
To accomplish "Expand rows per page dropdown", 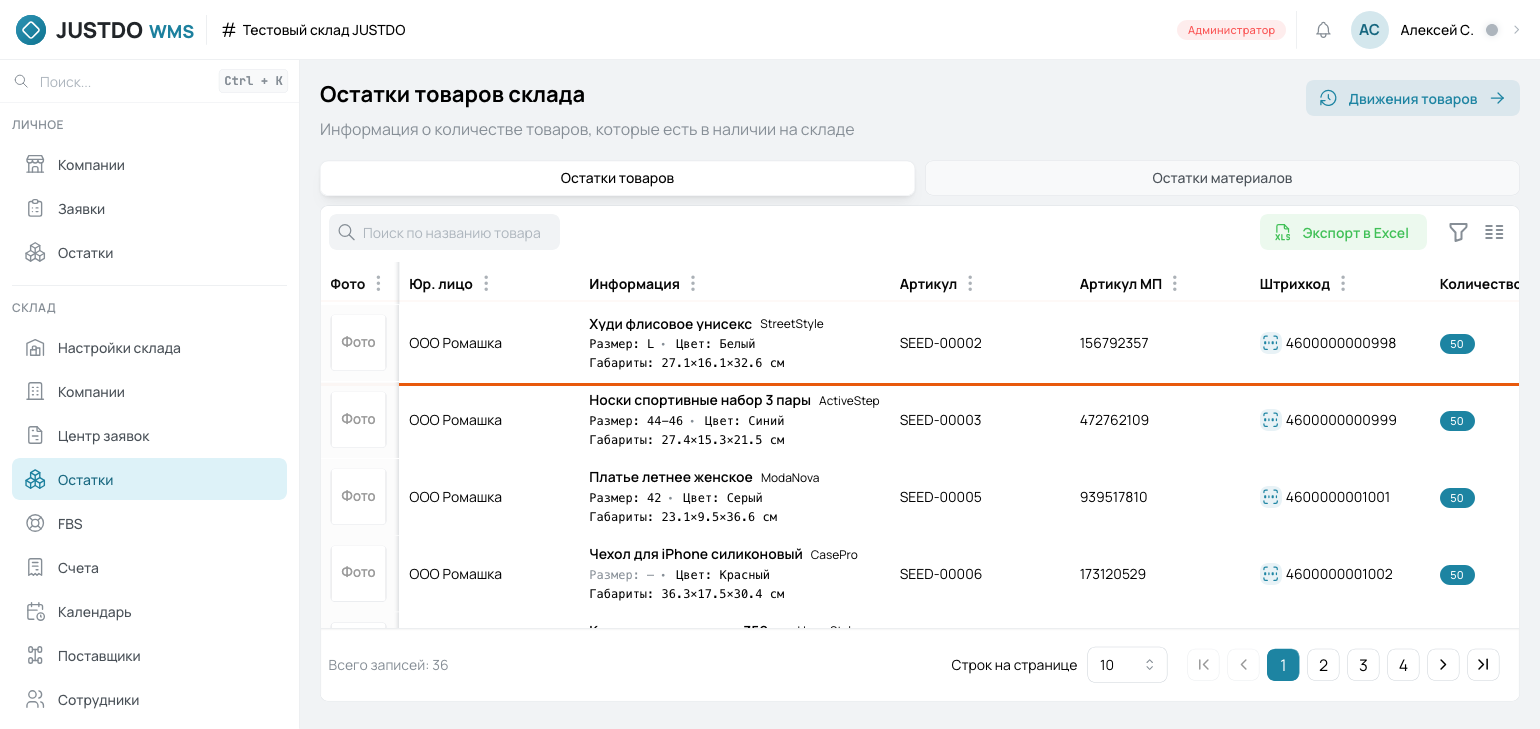I will pos(1127,665).
